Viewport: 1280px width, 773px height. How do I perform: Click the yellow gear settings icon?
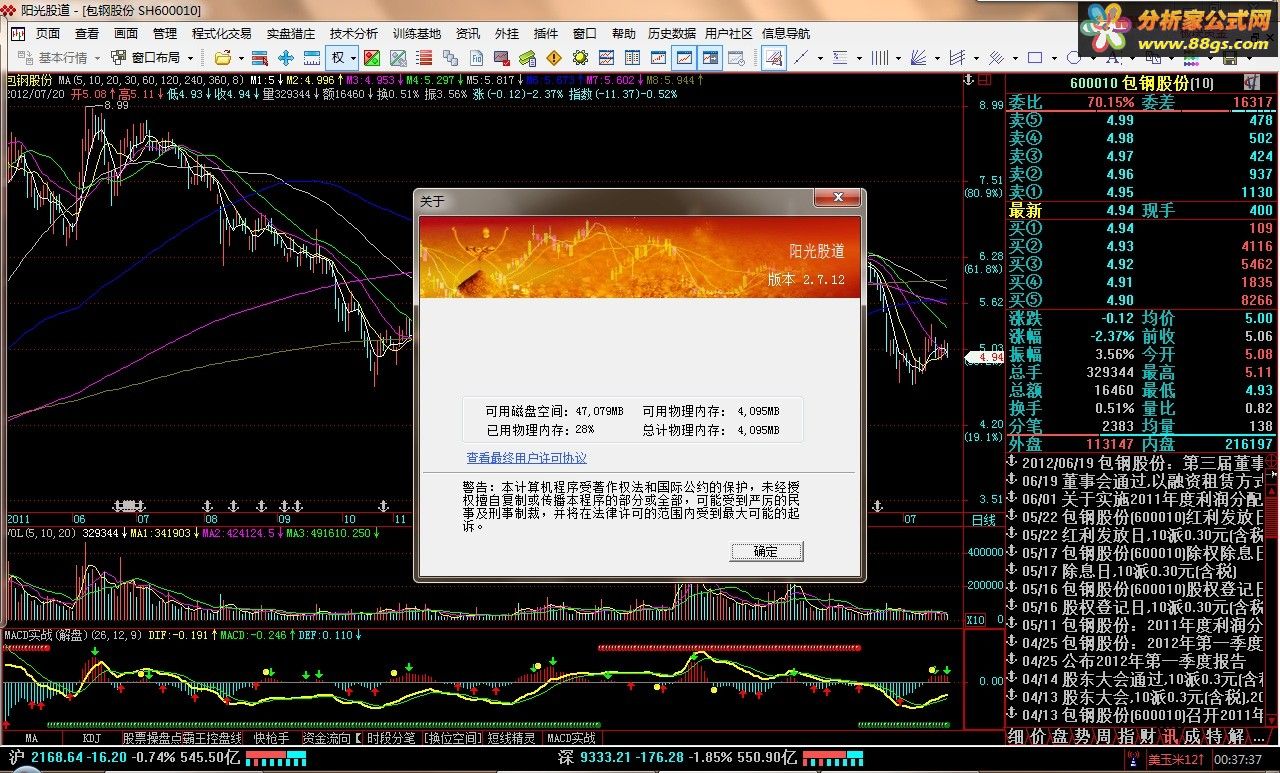pyautogui.click(x=580, y=58)
